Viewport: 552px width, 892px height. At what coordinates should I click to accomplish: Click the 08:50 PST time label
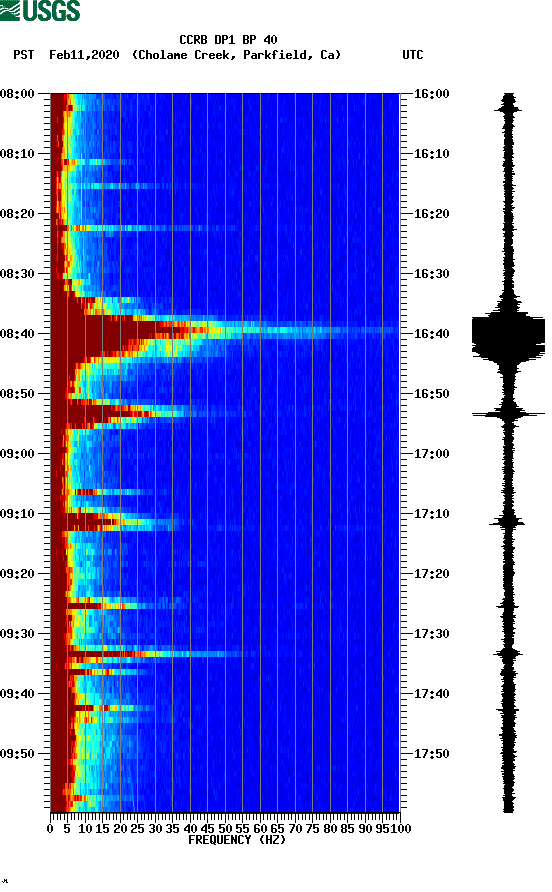[18, 394]
